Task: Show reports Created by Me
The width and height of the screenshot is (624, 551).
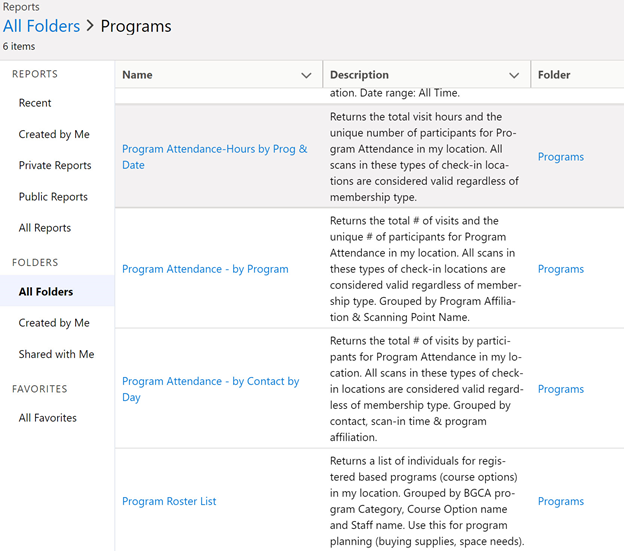Action: click(54, 134)
